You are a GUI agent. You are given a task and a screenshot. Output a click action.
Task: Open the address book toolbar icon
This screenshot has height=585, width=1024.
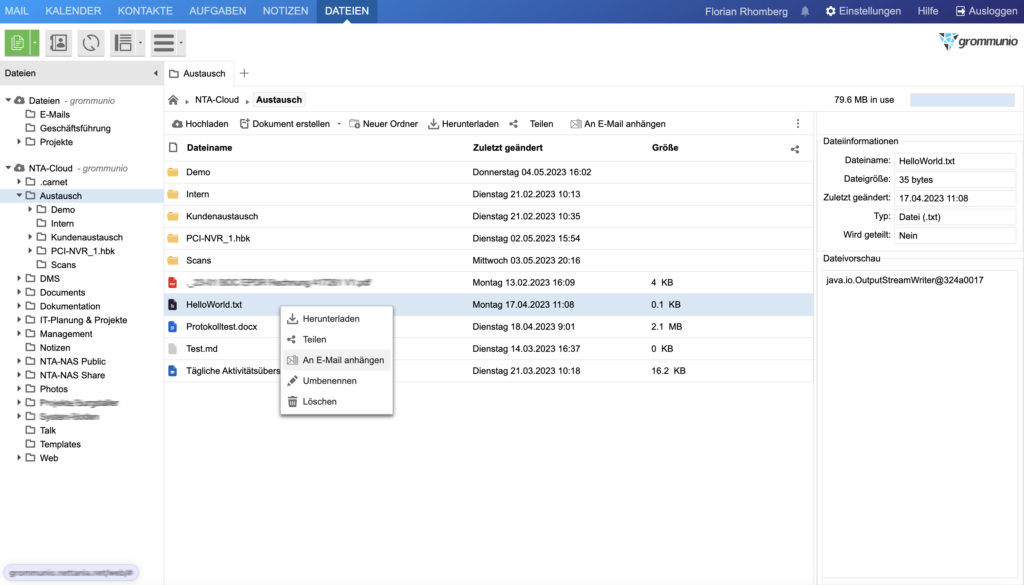click(58, 43)
